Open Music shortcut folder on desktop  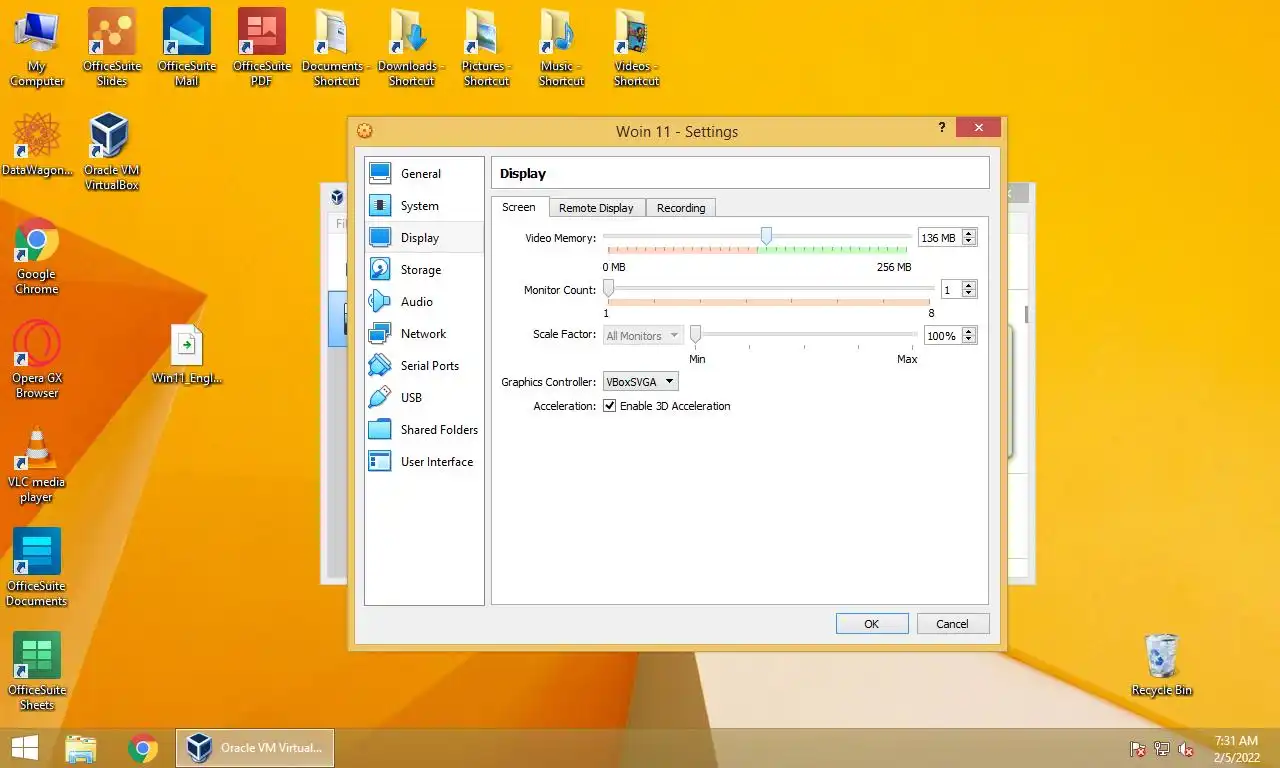coord(562,48)
